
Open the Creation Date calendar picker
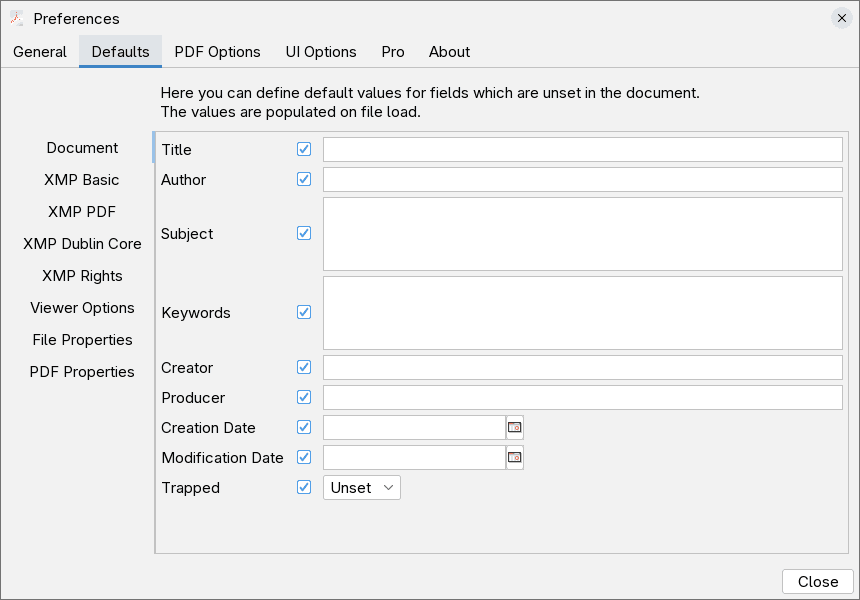pyautogui.click(x=515, y=428)
